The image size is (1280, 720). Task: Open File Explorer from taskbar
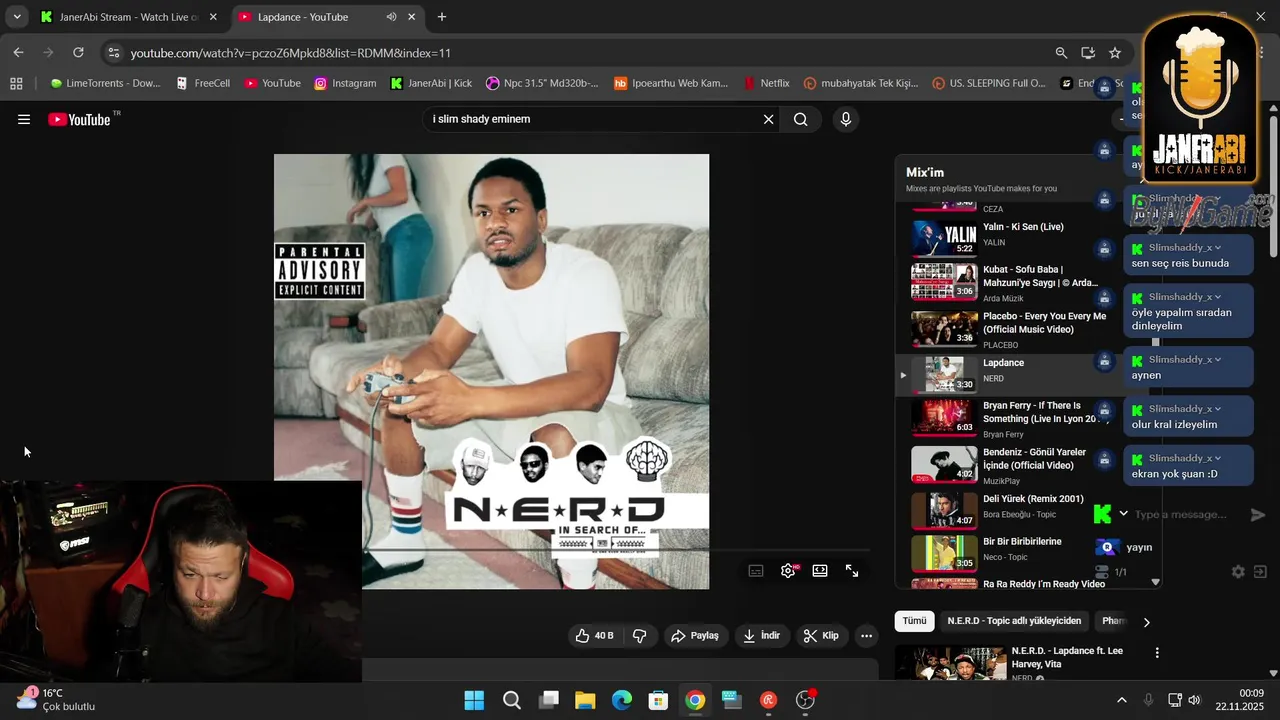click(585, 700)
